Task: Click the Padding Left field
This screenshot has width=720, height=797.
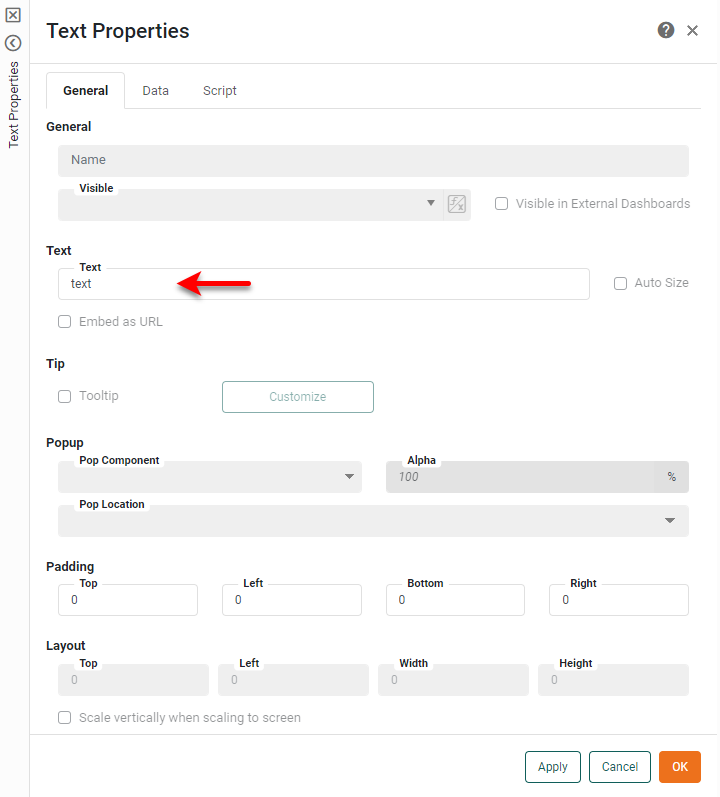Action: pyautogui.click(x=292, y=600)
